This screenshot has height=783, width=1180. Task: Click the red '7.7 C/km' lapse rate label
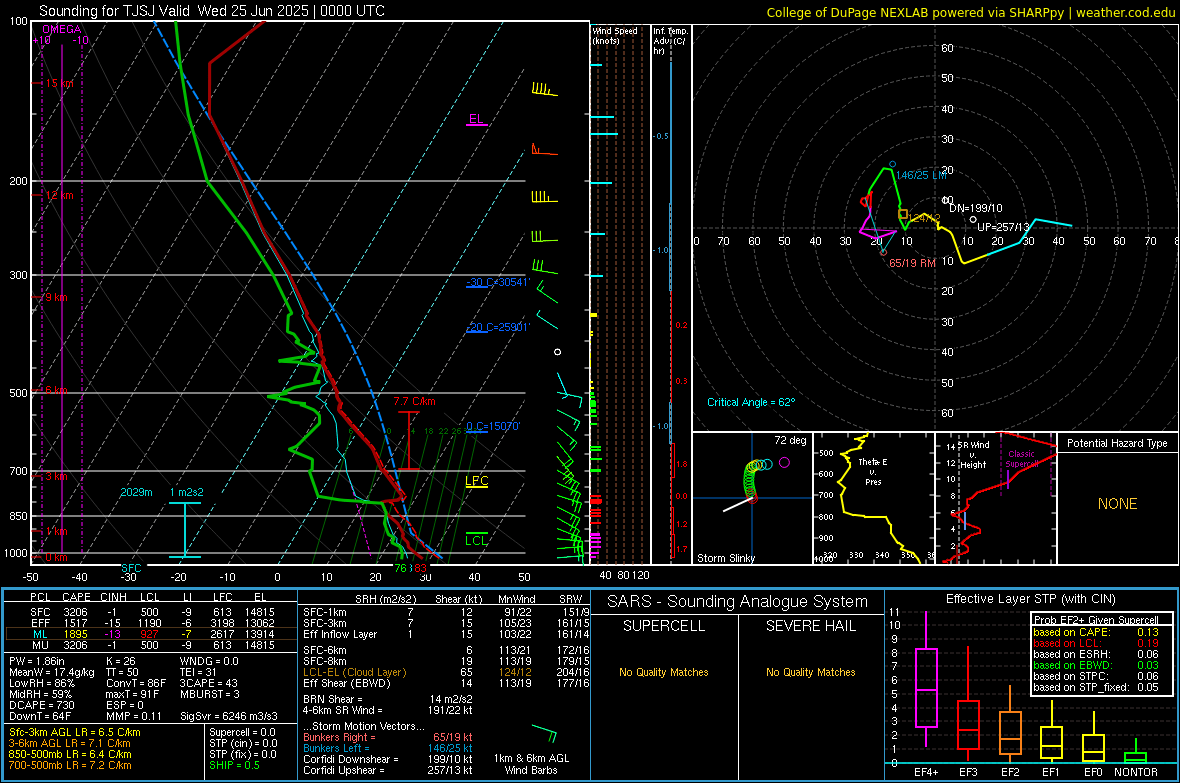coord(415,401)
